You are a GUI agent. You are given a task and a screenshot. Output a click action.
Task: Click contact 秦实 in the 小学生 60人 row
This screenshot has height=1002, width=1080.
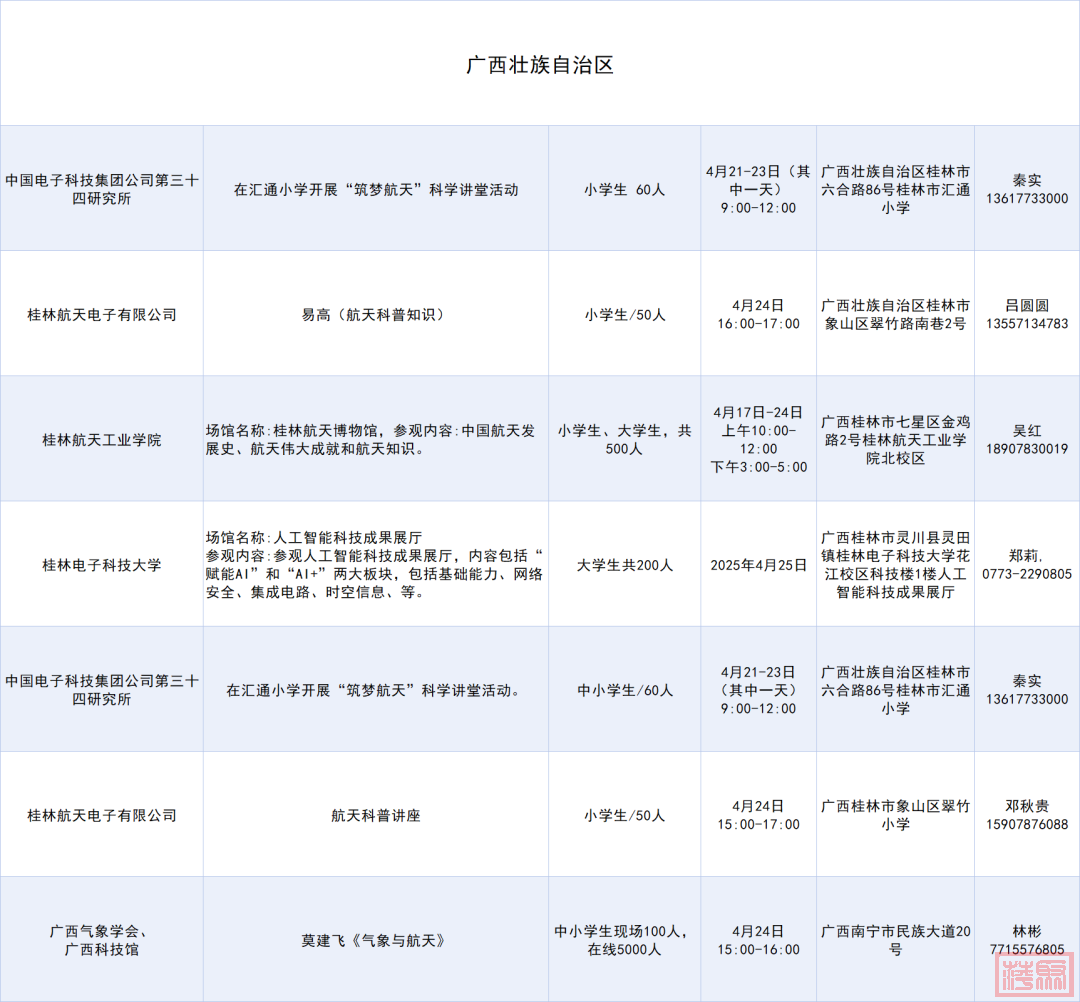pos(1027,189)
